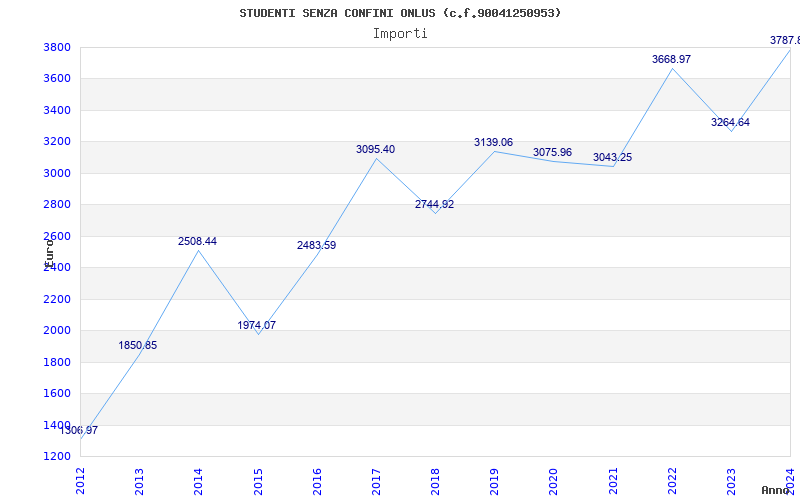Click the y-axis value 2800
The image size is (800, 500).
coord(57,205)
